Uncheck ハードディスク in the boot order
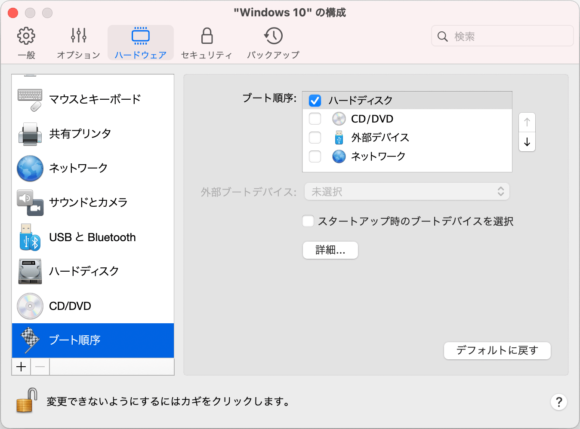Viewport: 580px width, 429px height. (x=315, y=100)
